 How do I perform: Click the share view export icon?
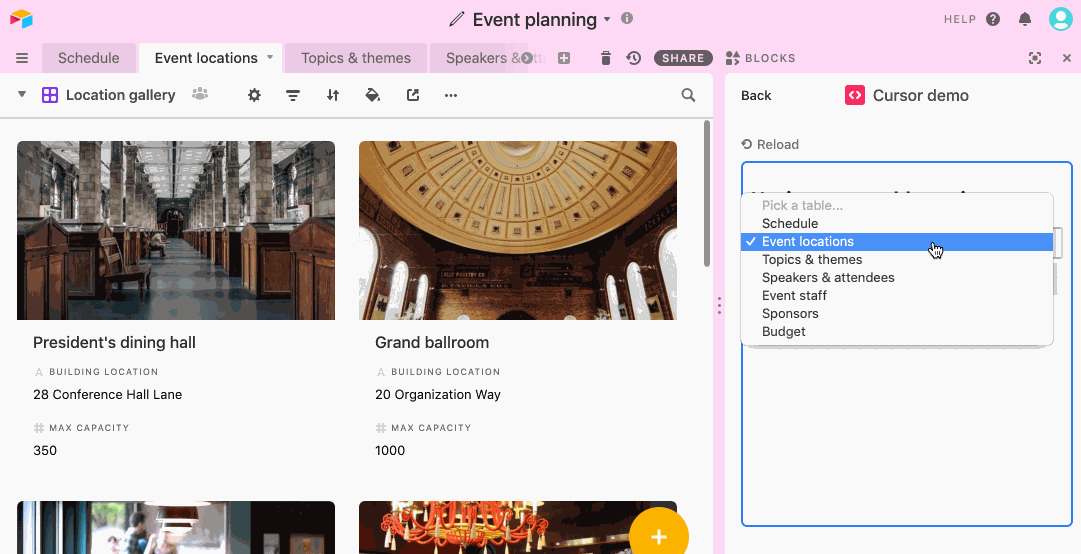413,95
